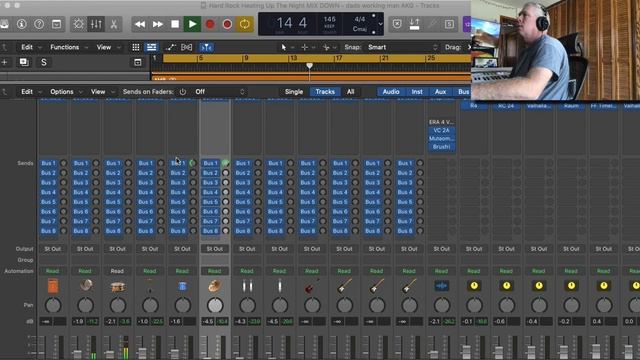Open the Brushri plug-in slot

coord(441,147)
